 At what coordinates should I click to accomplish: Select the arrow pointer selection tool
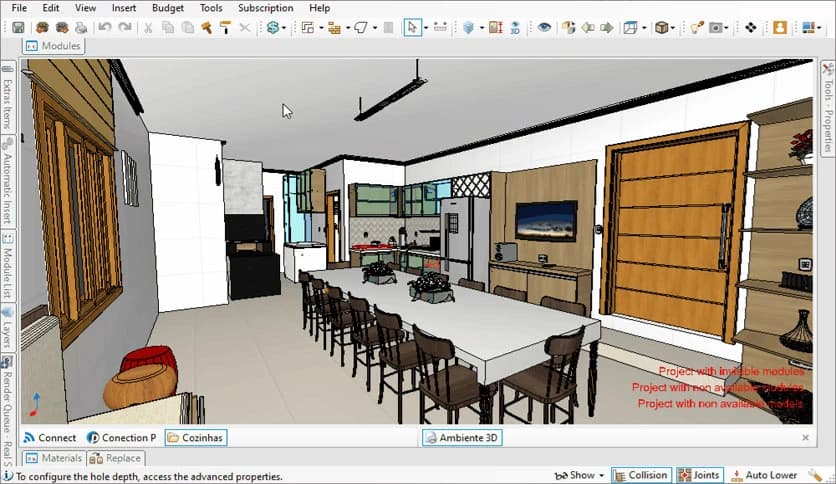point(412,28)
